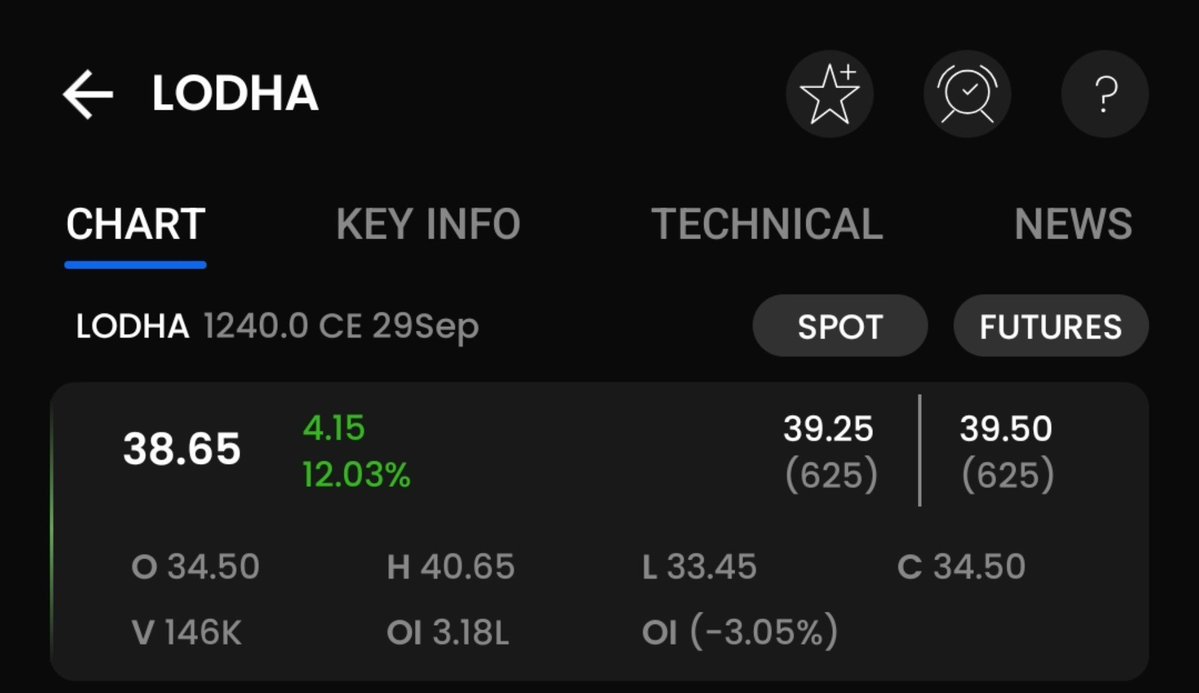This screenshot has width=1199, height=693.
Task: Tap the volume V 146K value
Action: point(187,633)
